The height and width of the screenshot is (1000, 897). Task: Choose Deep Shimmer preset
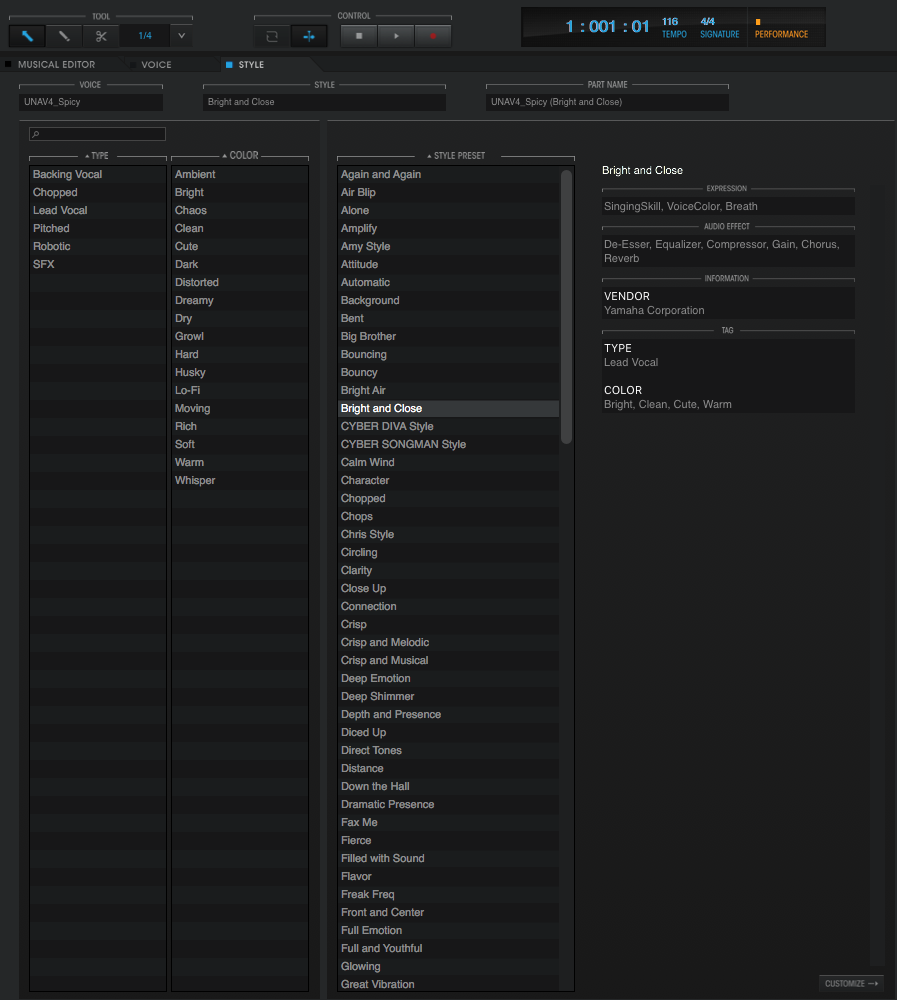click(x=448, y=696)
